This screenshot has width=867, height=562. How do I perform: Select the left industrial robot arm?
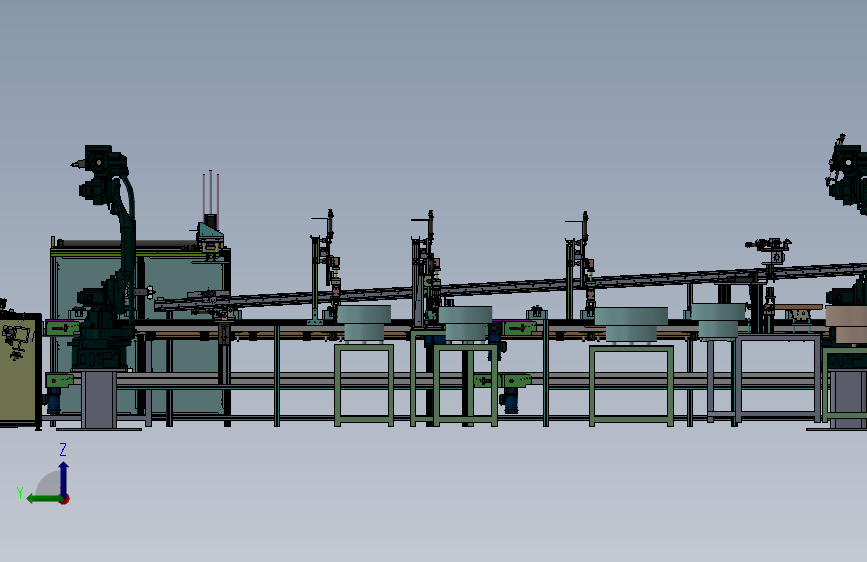click(x=104, y=257)
